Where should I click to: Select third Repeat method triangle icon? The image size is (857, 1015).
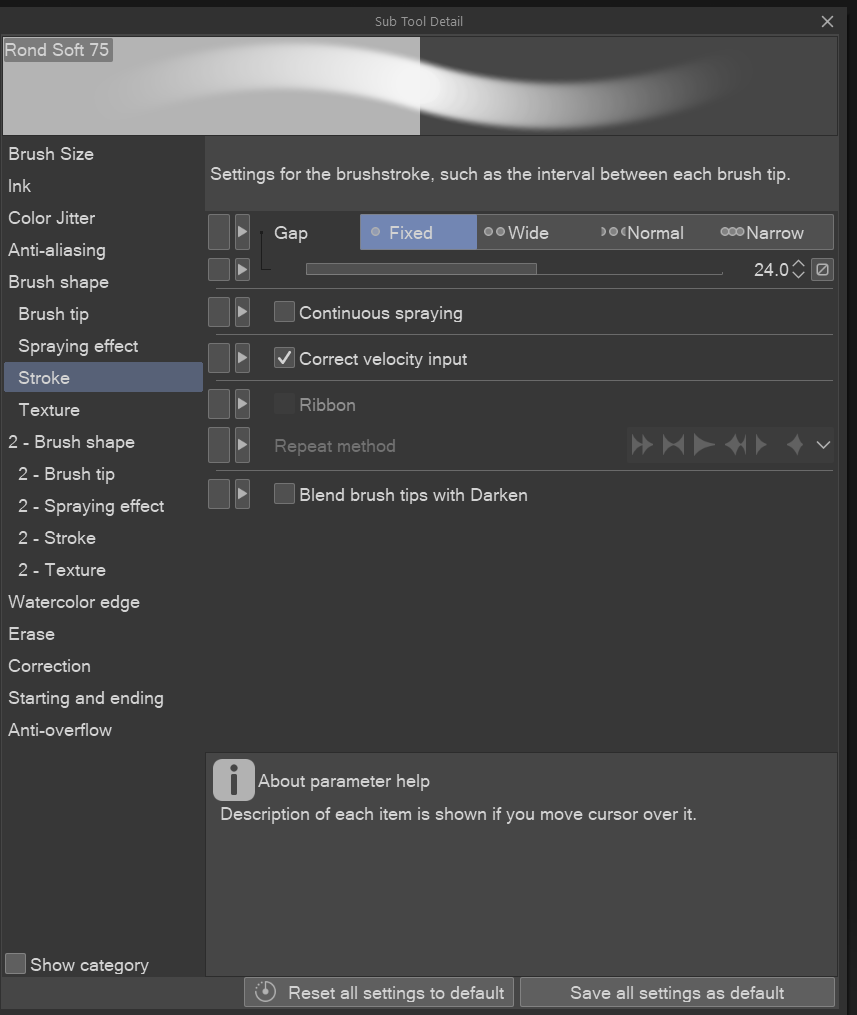tap(704, 445)
